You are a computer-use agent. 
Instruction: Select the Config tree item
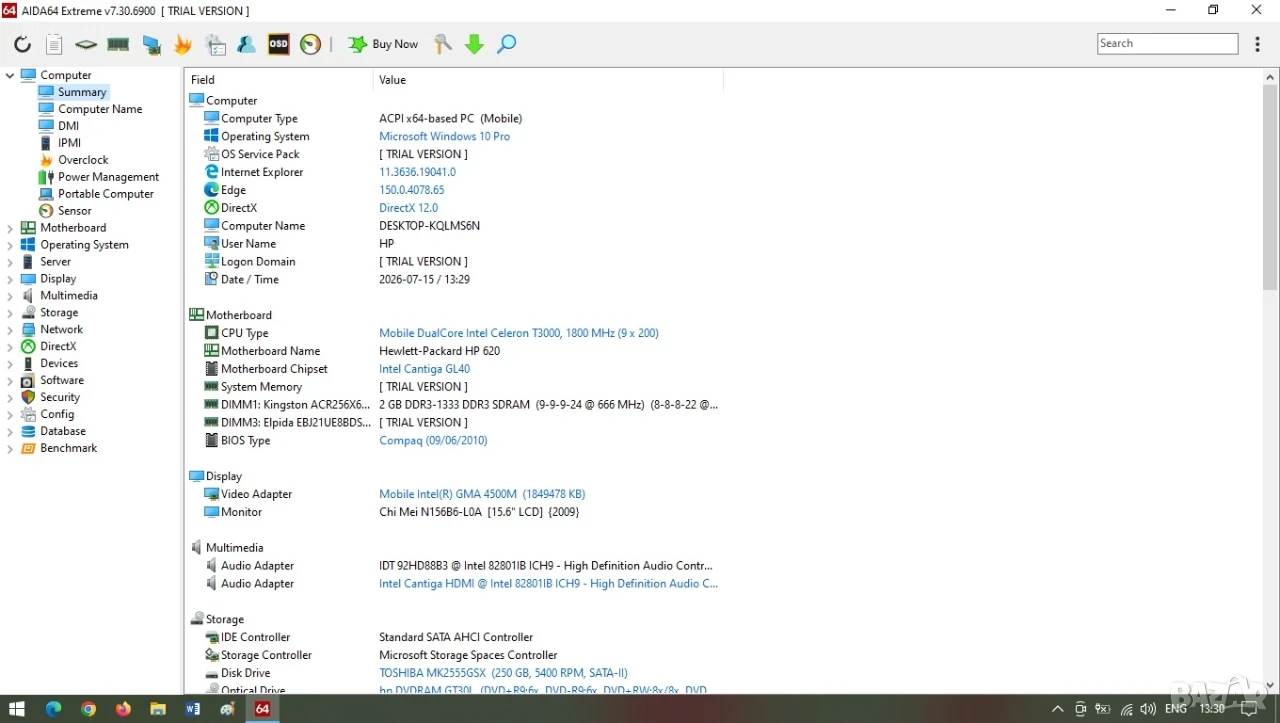[x=57, y=414]
